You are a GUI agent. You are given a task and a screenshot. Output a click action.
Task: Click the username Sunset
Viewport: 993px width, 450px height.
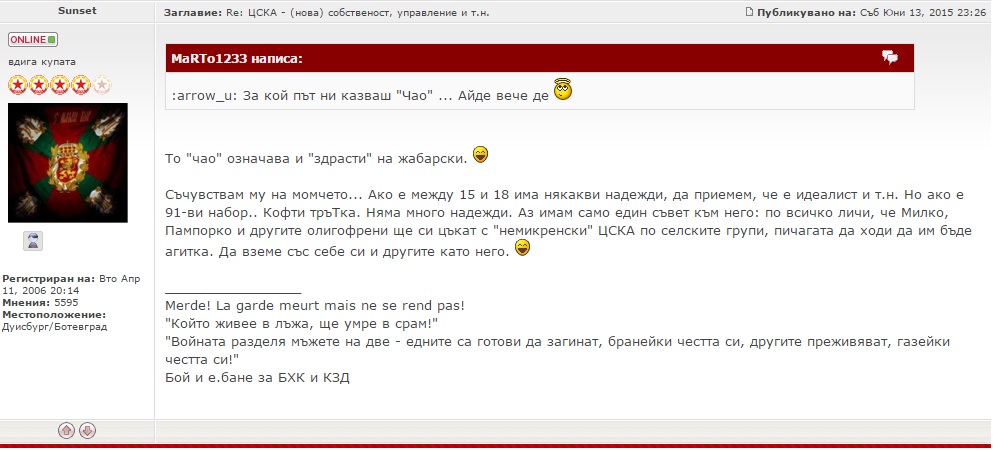[77, 12]
